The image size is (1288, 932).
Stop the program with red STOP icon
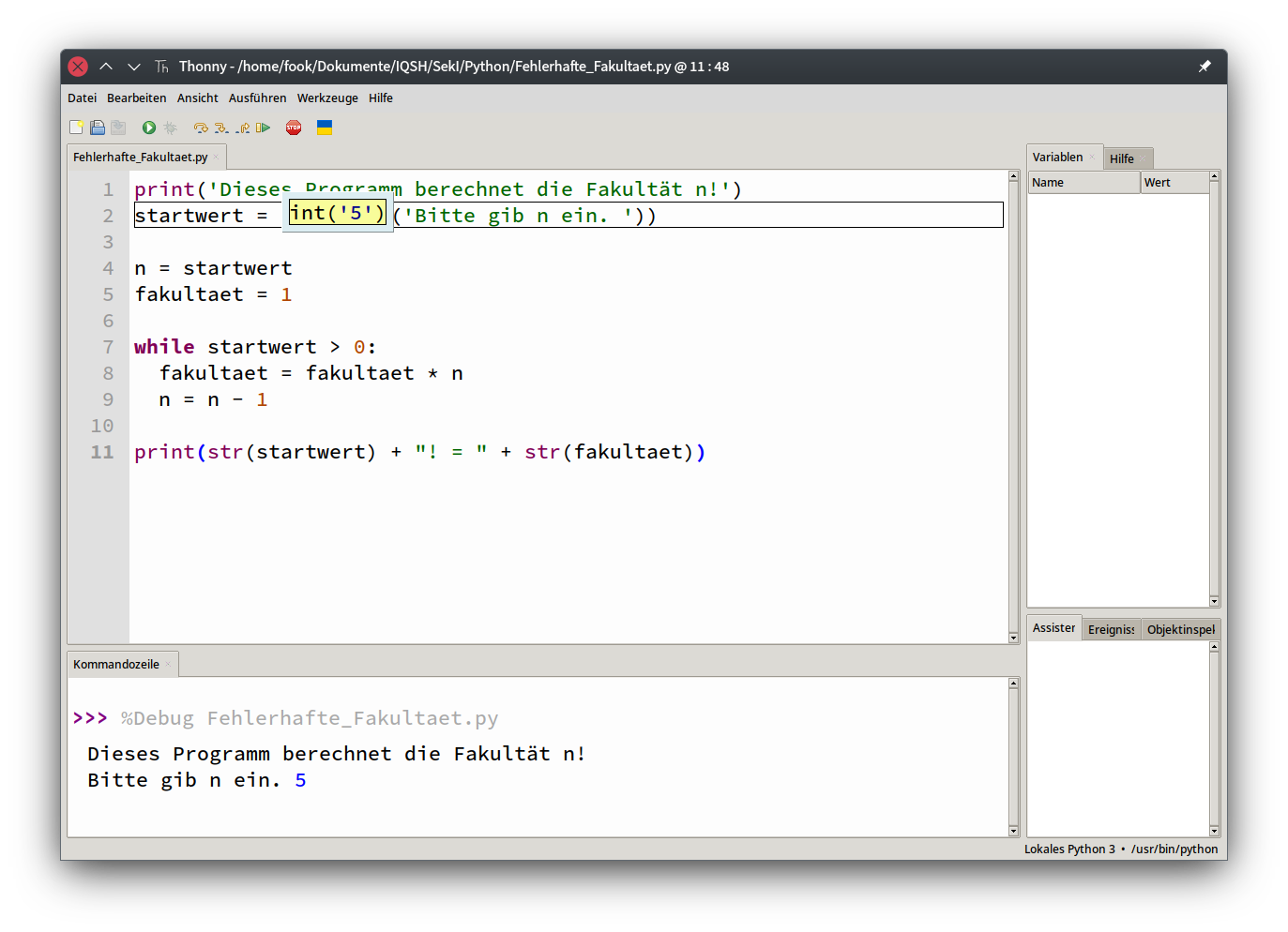point(294,128)
